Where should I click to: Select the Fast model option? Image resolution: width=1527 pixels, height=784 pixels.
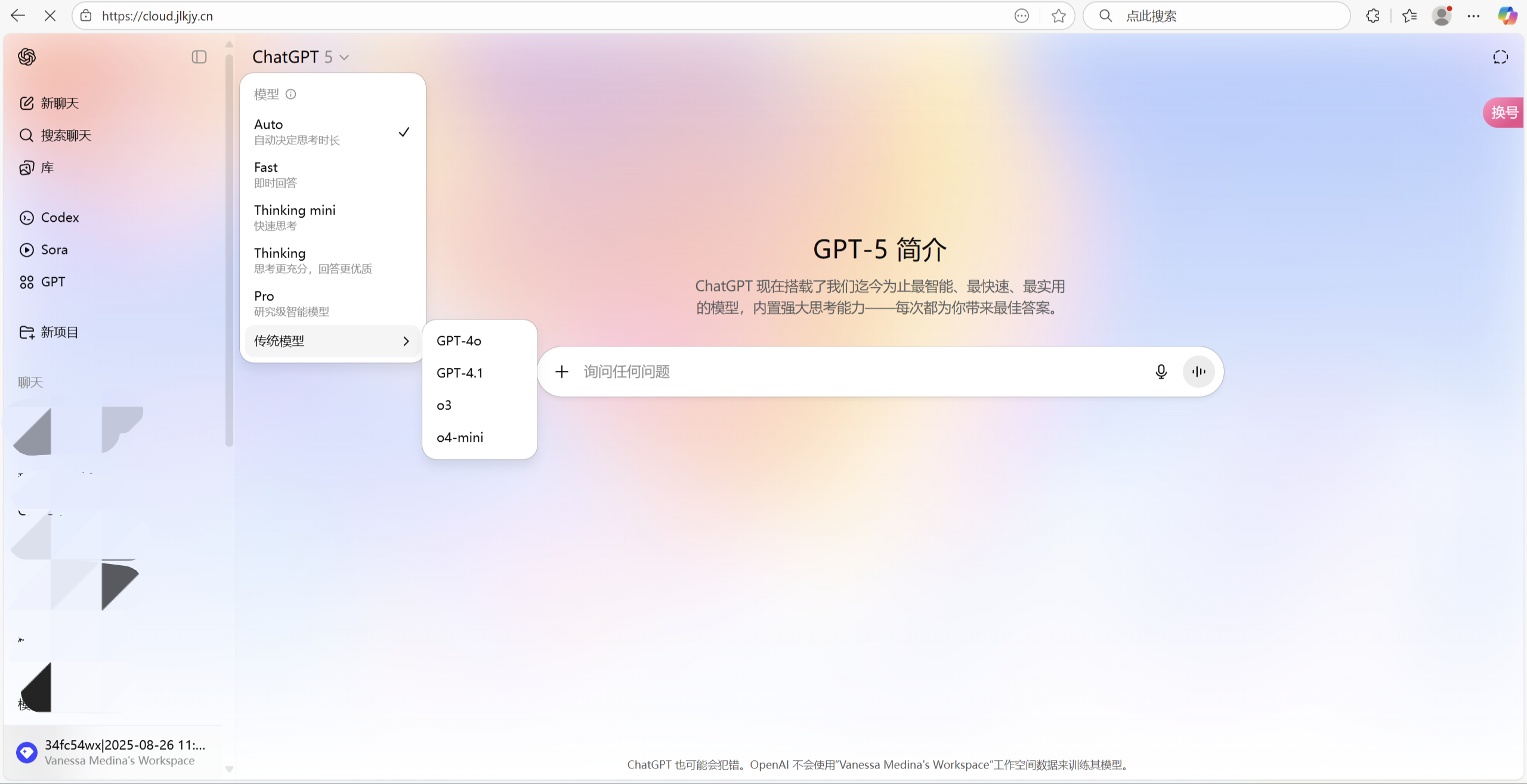[x=332, y=175]
